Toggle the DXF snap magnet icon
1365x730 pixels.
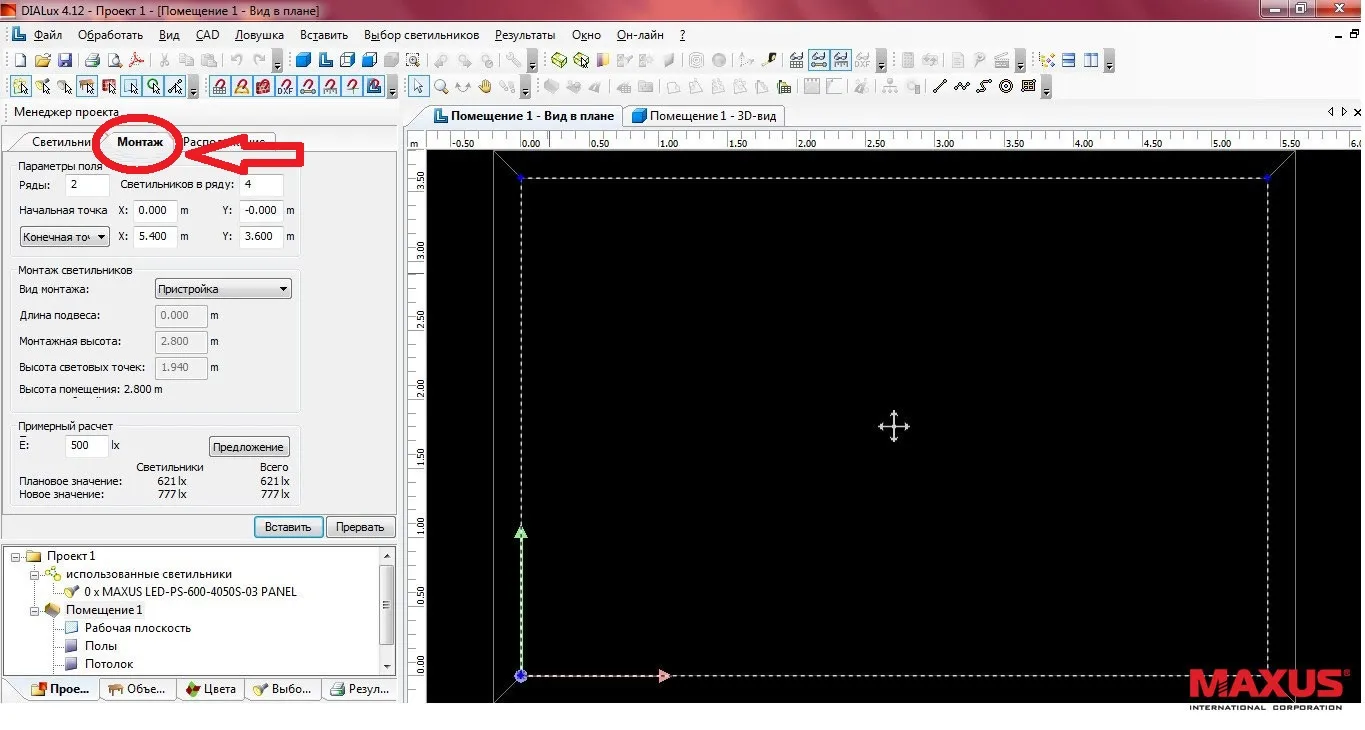[x=285, y=86]
